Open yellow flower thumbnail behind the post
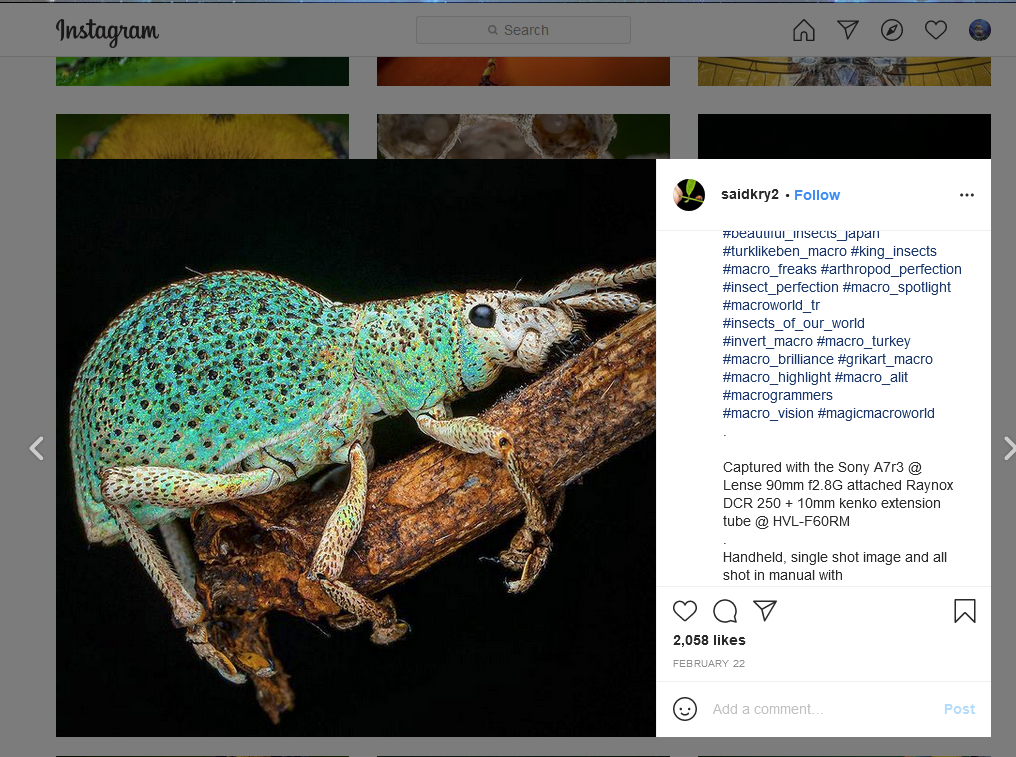The width and height of the screenshot is (1016, 757). coord(202,136)
